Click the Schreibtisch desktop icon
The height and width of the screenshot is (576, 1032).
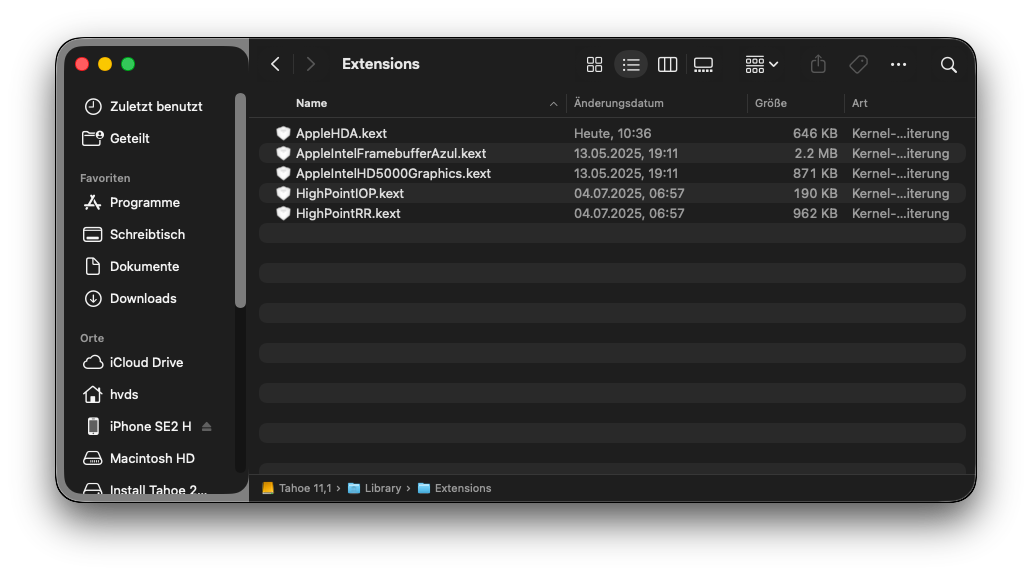[x=93, y=234]
